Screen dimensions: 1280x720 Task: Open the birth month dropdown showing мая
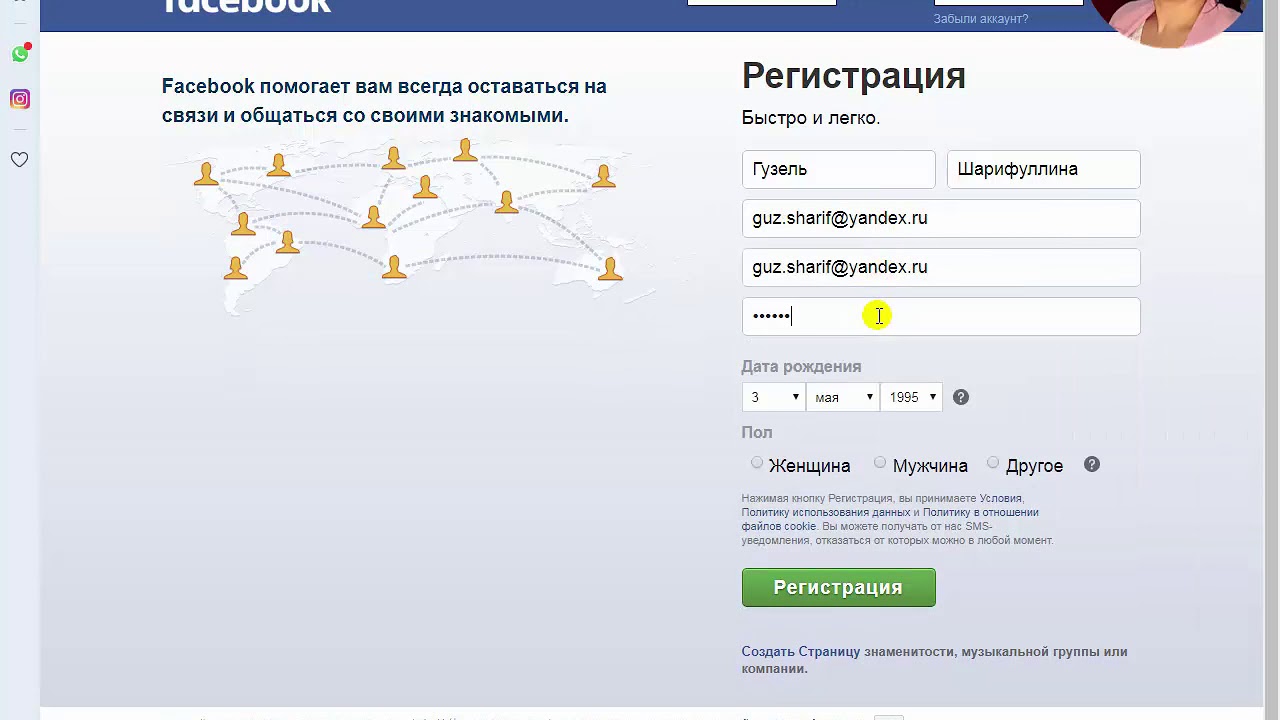point(843,397)
